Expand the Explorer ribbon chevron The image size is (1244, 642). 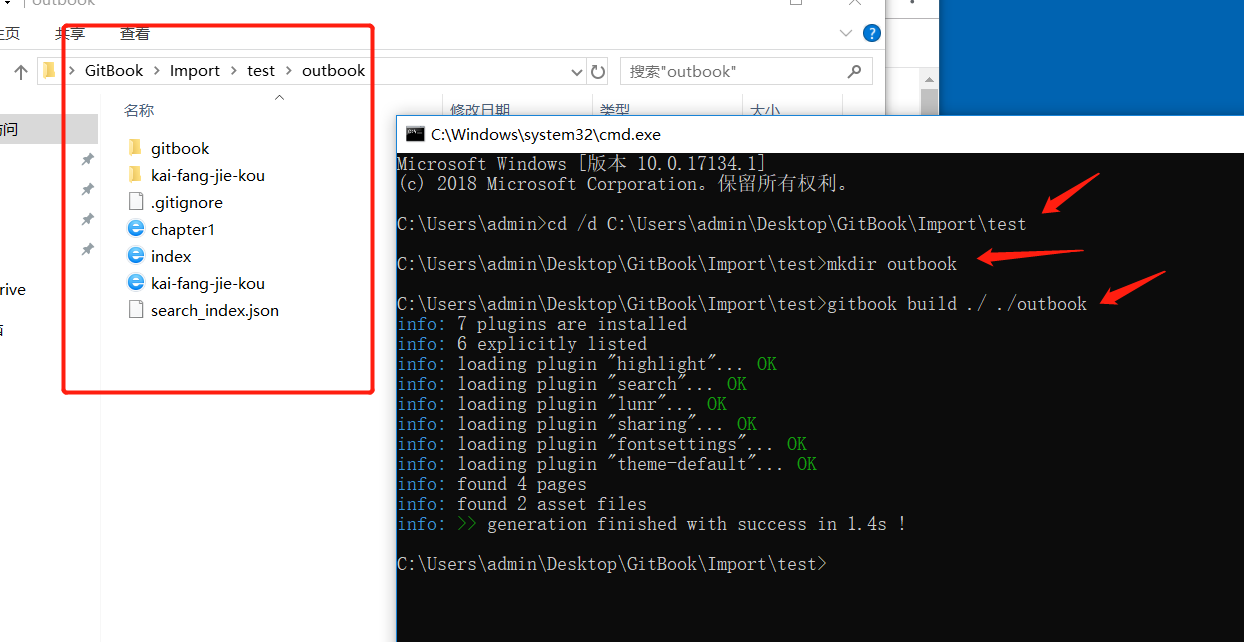tap(846, 33)
